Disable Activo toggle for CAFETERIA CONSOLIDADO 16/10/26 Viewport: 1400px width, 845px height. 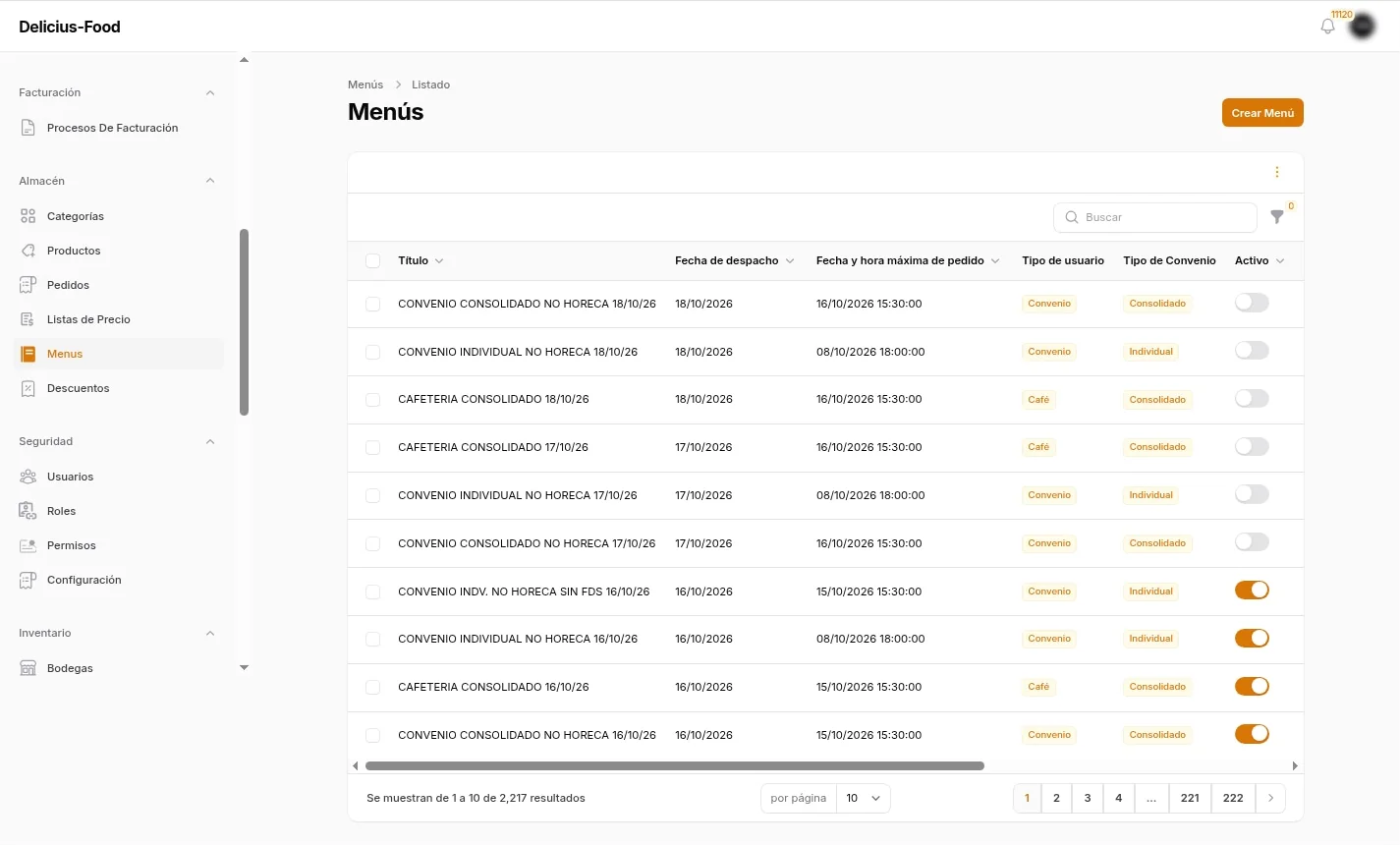click(x=1252, y=686)
